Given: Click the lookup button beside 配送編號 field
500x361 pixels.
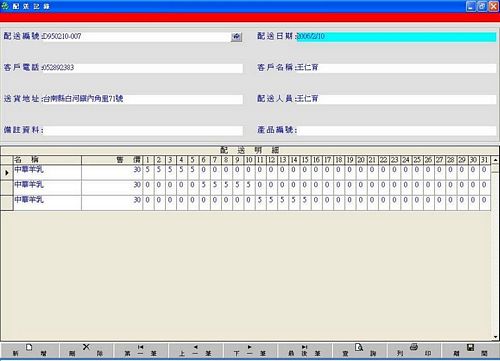Looking at the screenshot, I should coord(236,37).
